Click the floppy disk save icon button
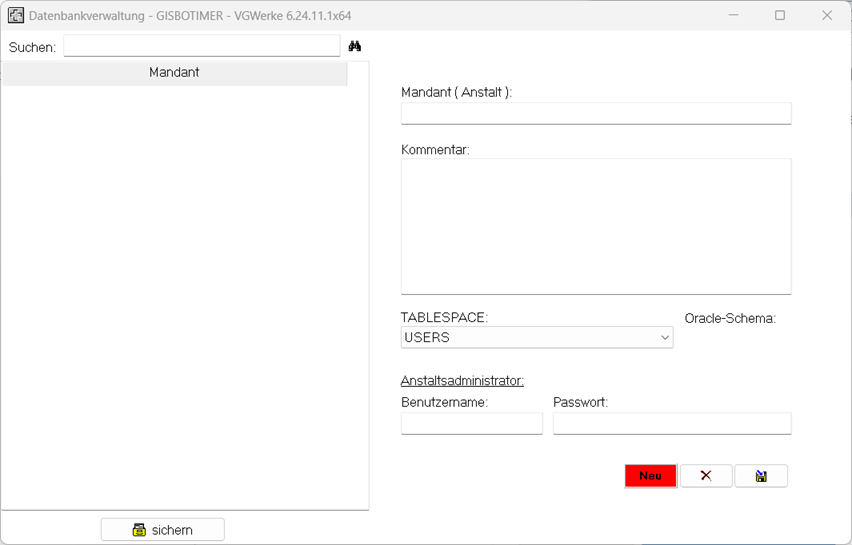 761,476
